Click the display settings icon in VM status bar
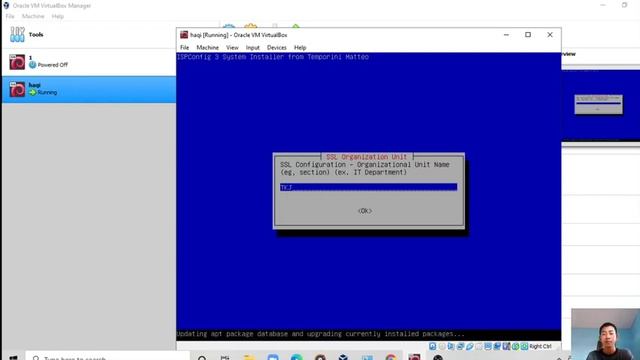Screen dimensions: 640x360 pyautogui.click(x=488, y=346)
